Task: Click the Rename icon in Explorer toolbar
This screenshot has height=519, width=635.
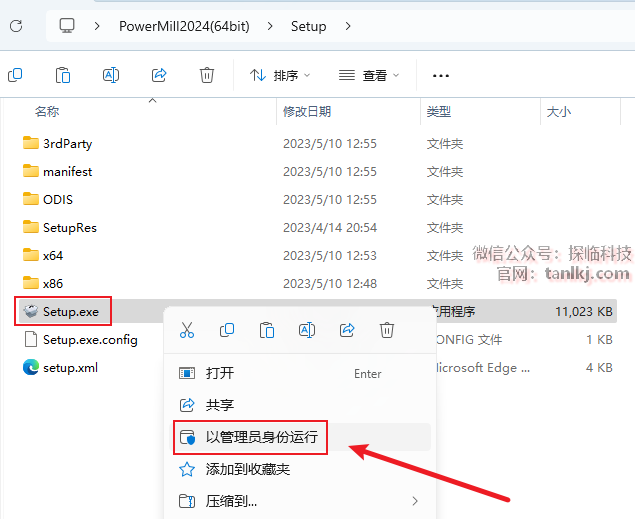Action: [111, 75]
